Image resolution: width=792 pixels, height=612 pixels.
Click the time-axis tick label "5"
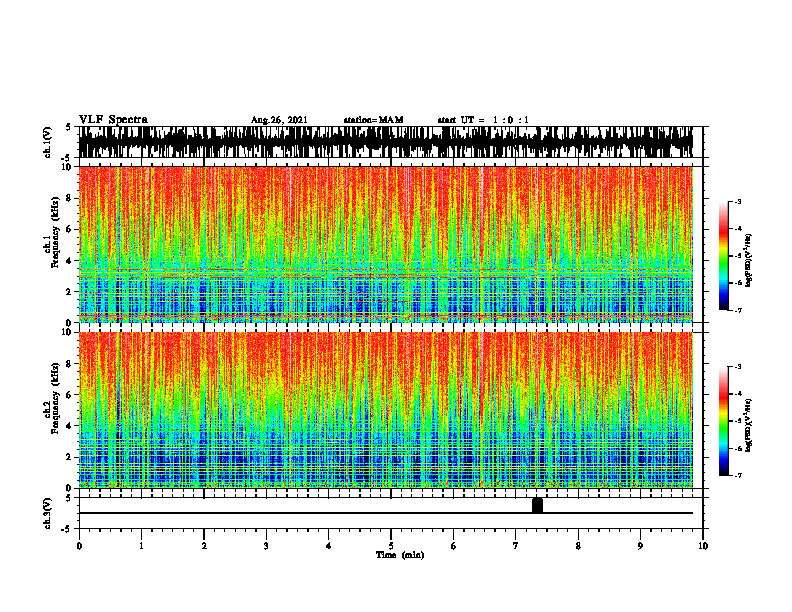point(391,546)
